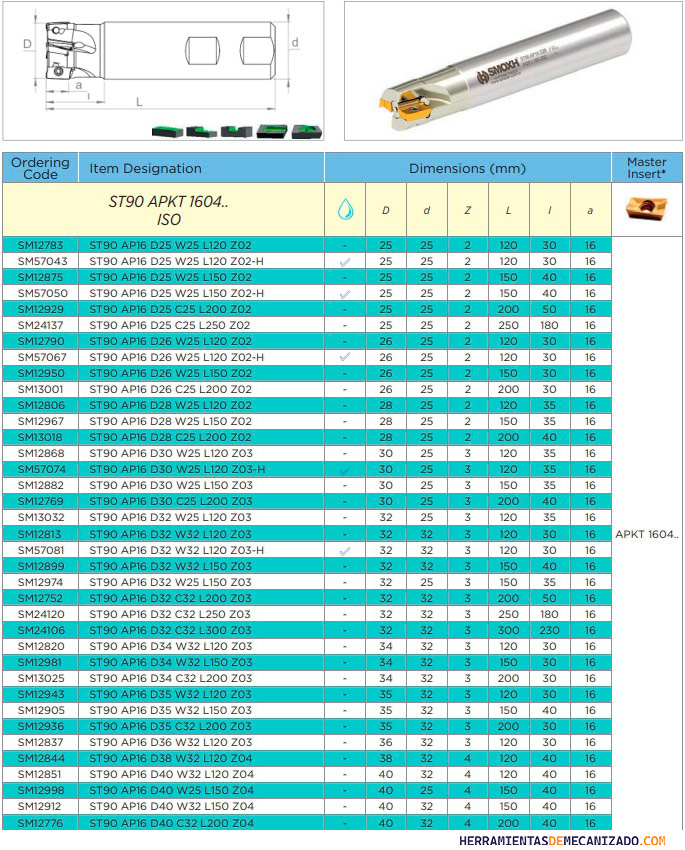Click the coolant checkmark in SM57043 row
This screenshot has width=685, height=850.
[x=345, y=262]
